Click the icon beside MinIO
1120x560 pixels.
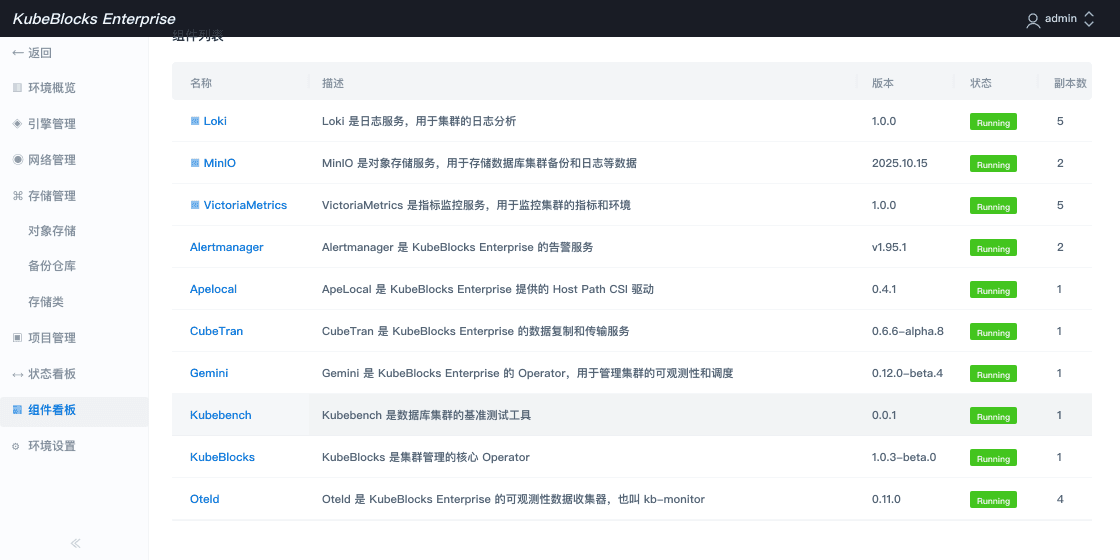click(194, 164)
